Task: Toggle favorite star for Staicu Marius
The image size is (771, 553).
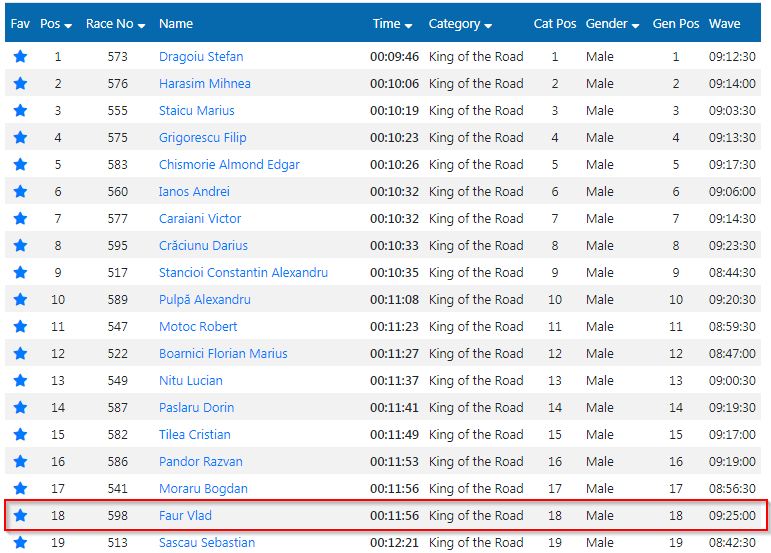Action: point(20,111)
